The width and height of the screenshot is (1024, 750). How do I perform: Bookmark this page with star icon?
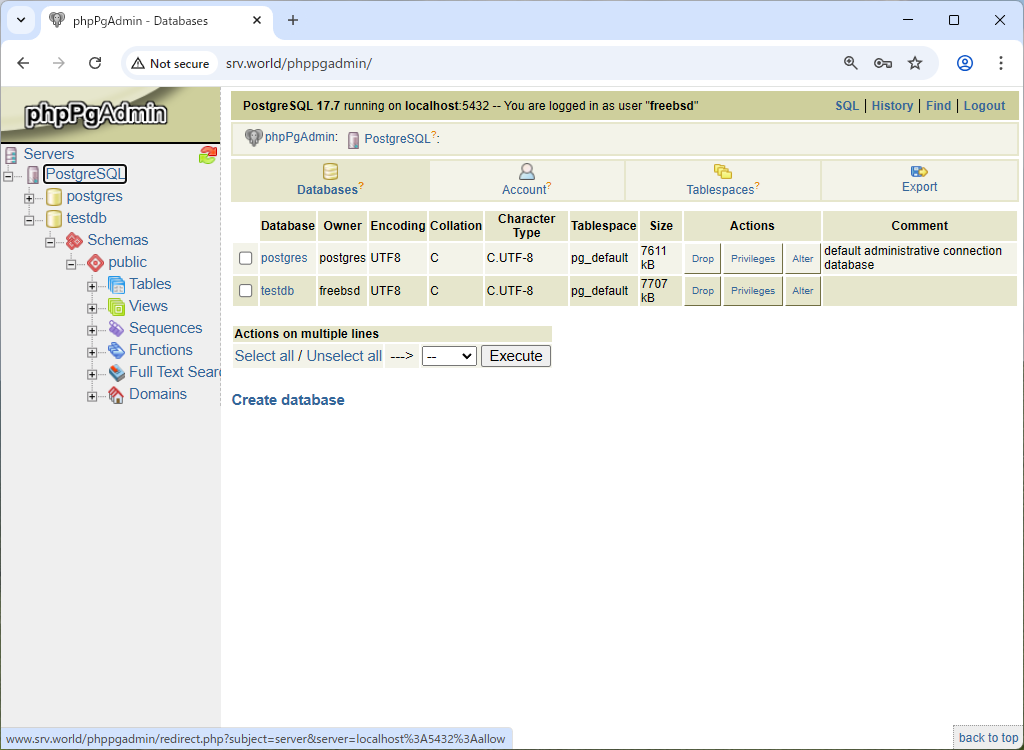click(915, 63)
